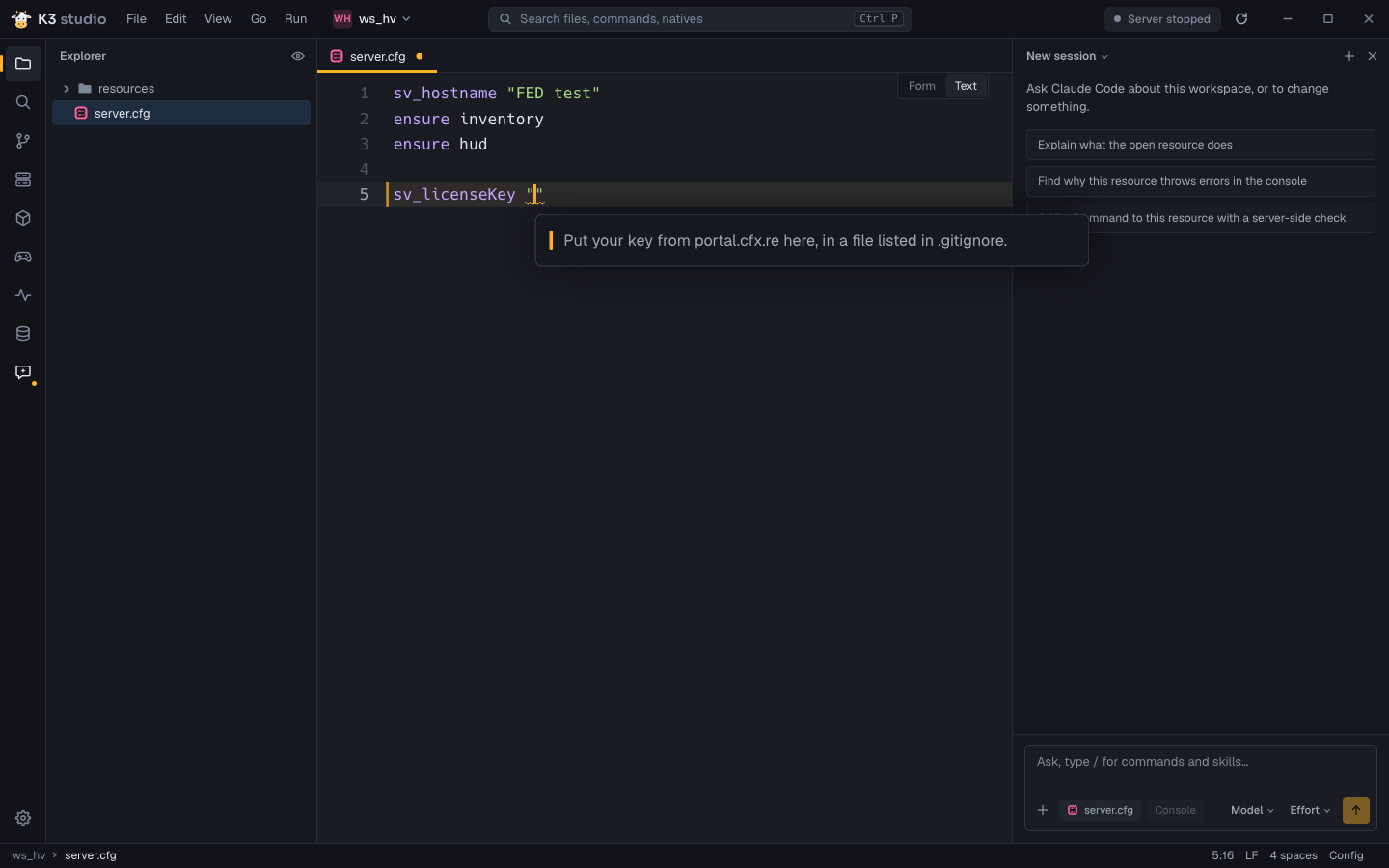This screenshot has width=1389, height=868.
Task: Open the Effort dropdown
Action: (x=1310, y=810)
